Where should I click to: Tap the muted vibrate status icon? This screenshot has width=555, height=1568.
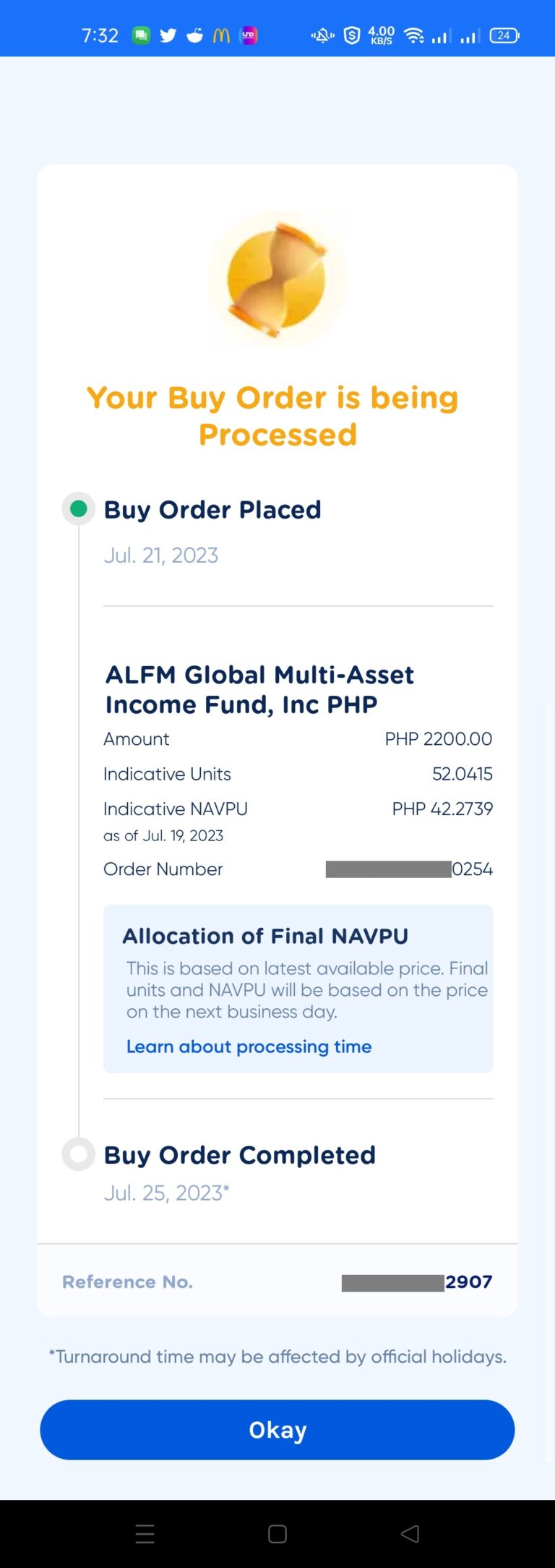322,35
